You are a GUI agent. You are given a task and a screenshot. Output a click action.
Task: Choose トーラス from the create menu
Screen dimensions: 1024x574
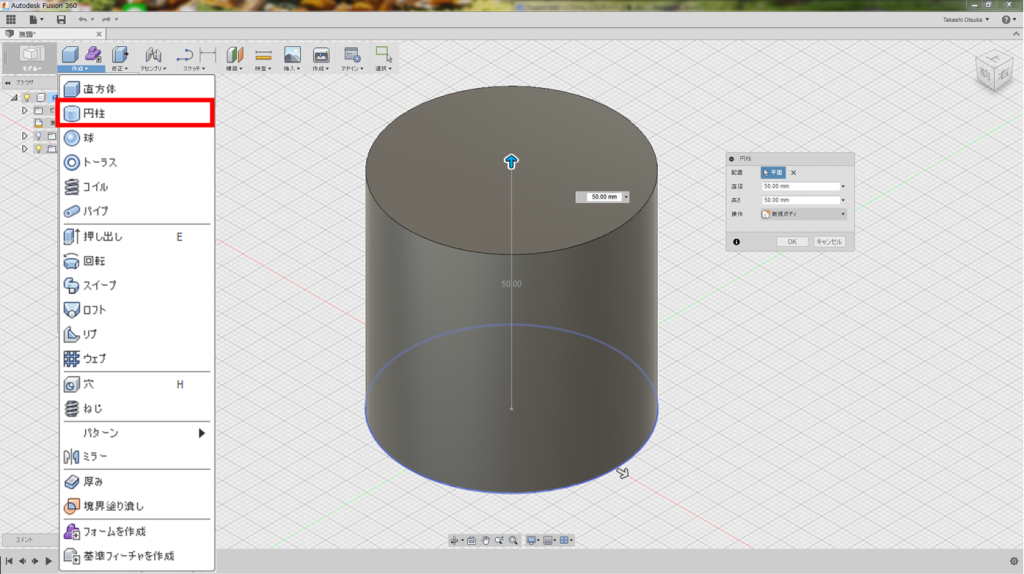(137, 162)
